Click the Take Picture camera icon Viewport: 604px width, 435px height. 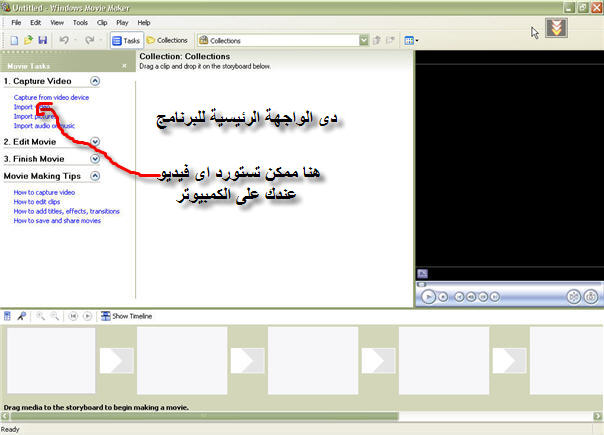click(591, 296)
